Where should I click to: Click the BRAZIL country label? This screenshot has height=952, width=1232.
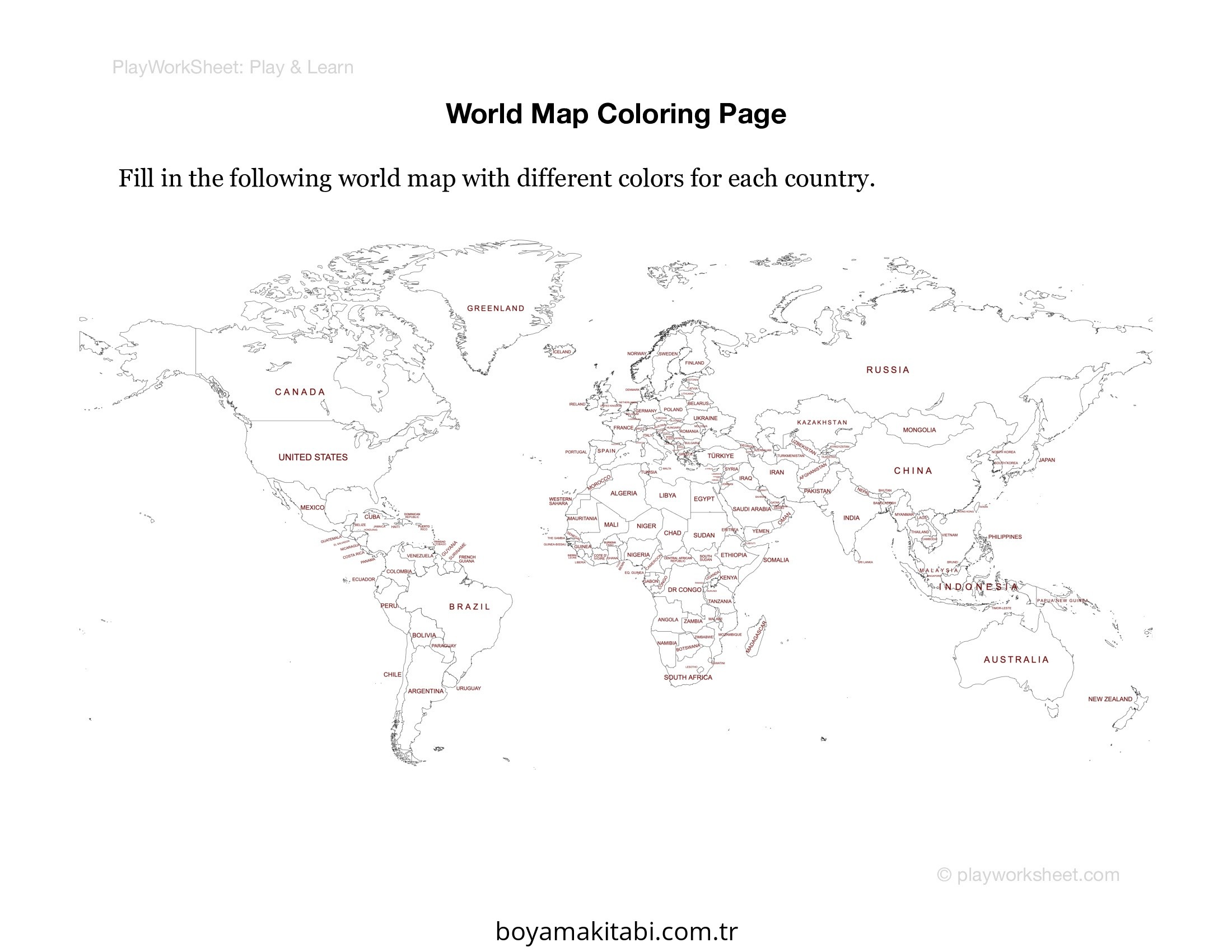pos(469,607)
